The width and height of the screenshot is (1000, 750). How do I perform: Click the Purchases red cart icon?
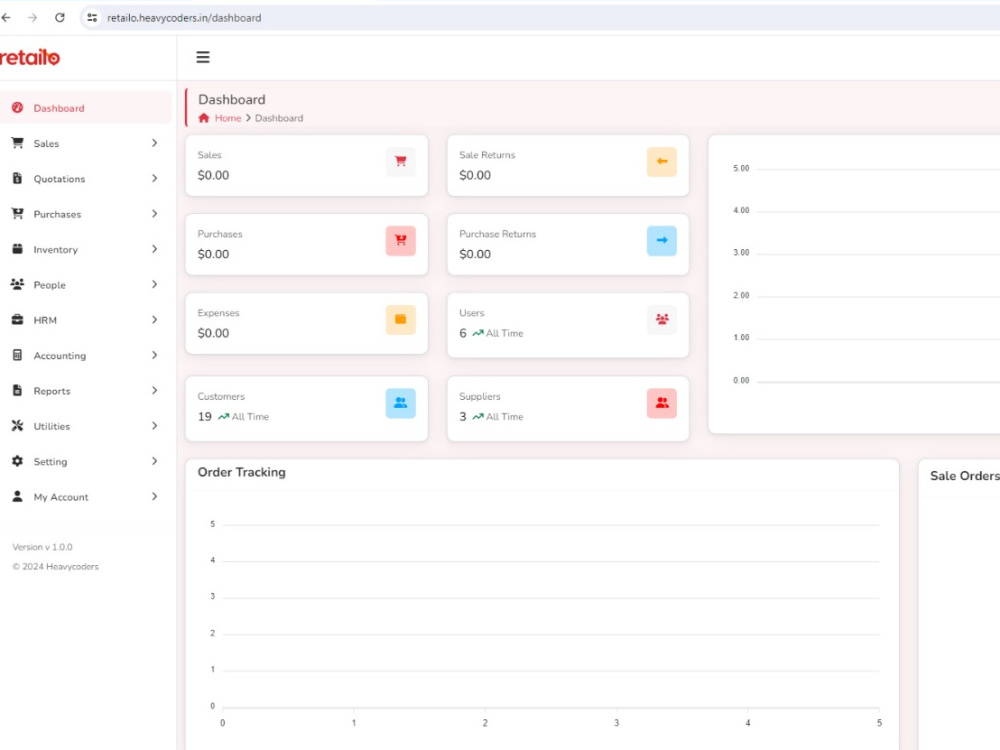pyautogui.click(x=401, y=240)
